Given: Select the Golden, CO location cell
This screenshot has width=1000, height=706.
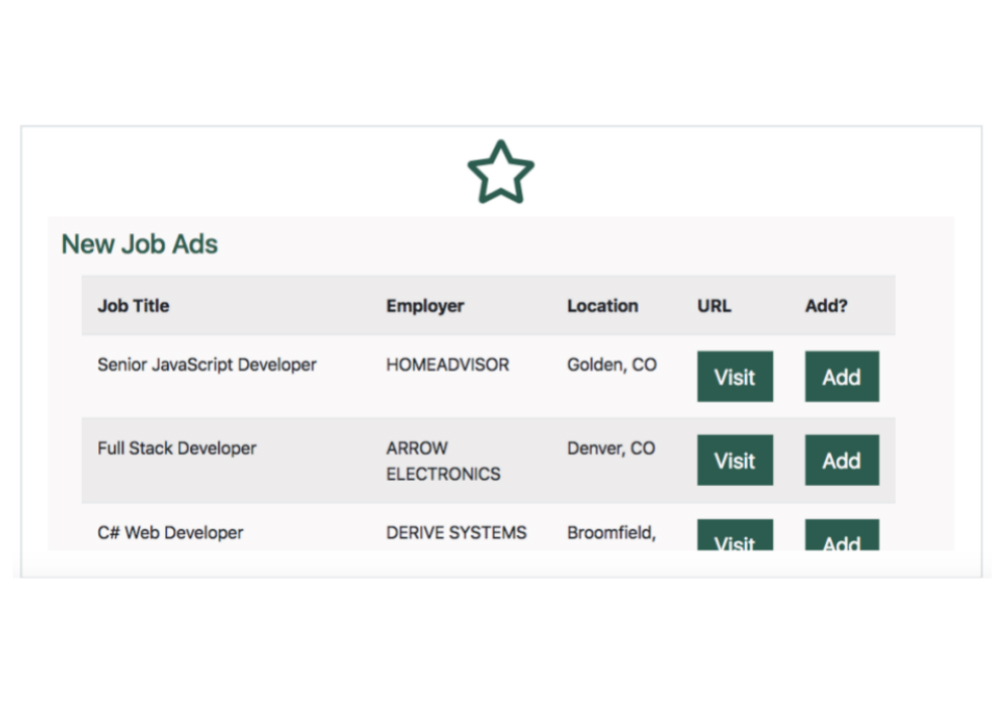Looking at the screenshot, I should [612, 365].
